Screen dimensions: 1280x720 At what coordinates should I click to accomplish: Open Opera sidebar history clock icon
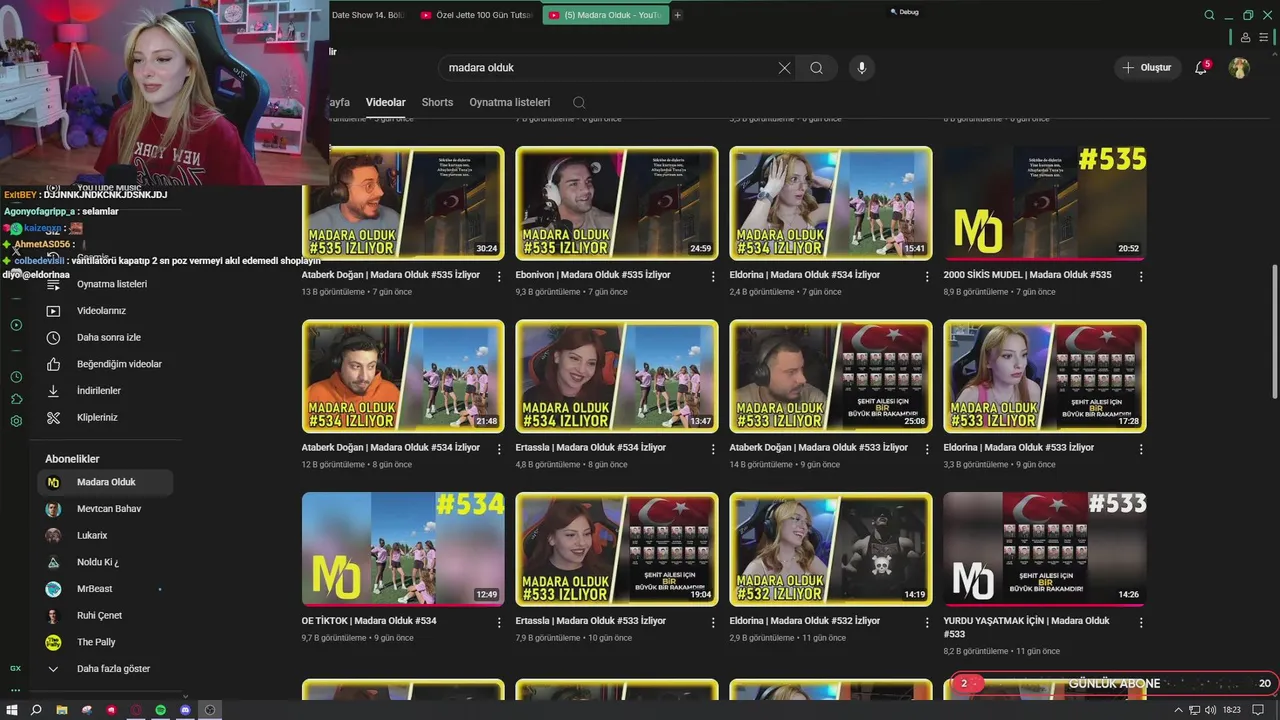[16, 377]
